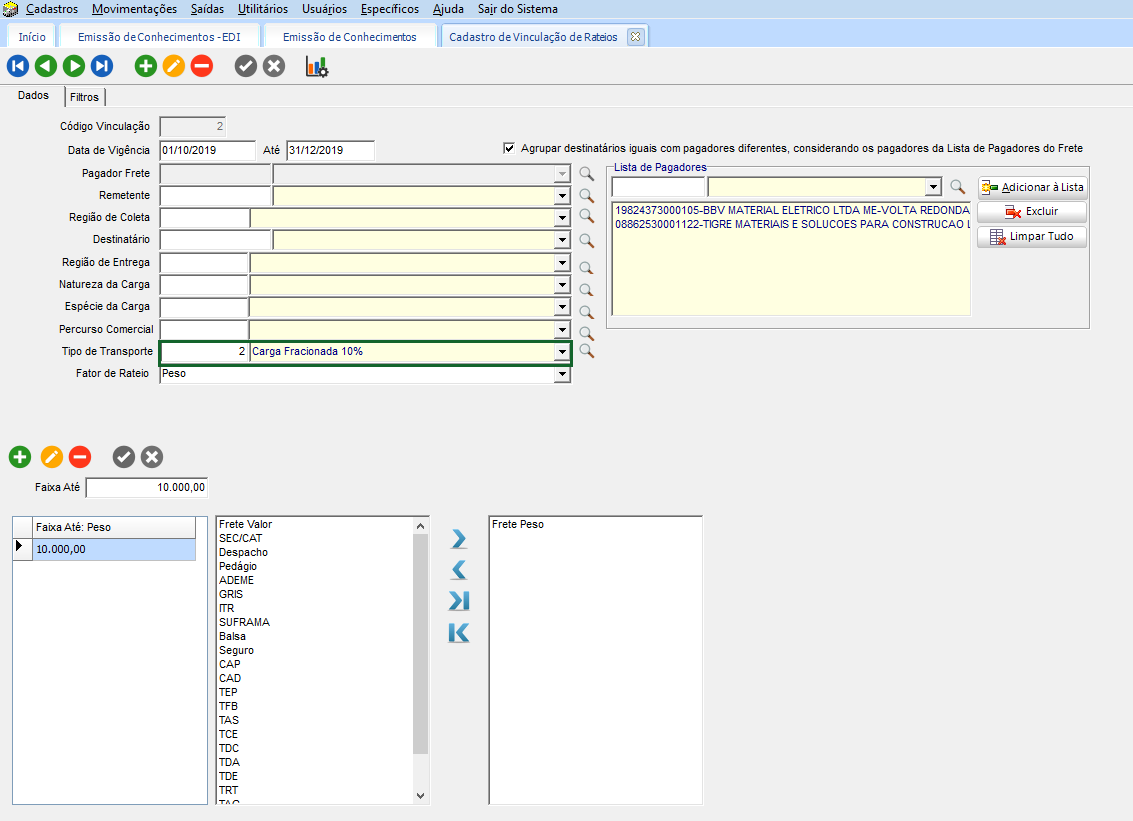Go to the last record in toolbar
Viewport: 1133px width, 821px height.
(x=102, y=66)
